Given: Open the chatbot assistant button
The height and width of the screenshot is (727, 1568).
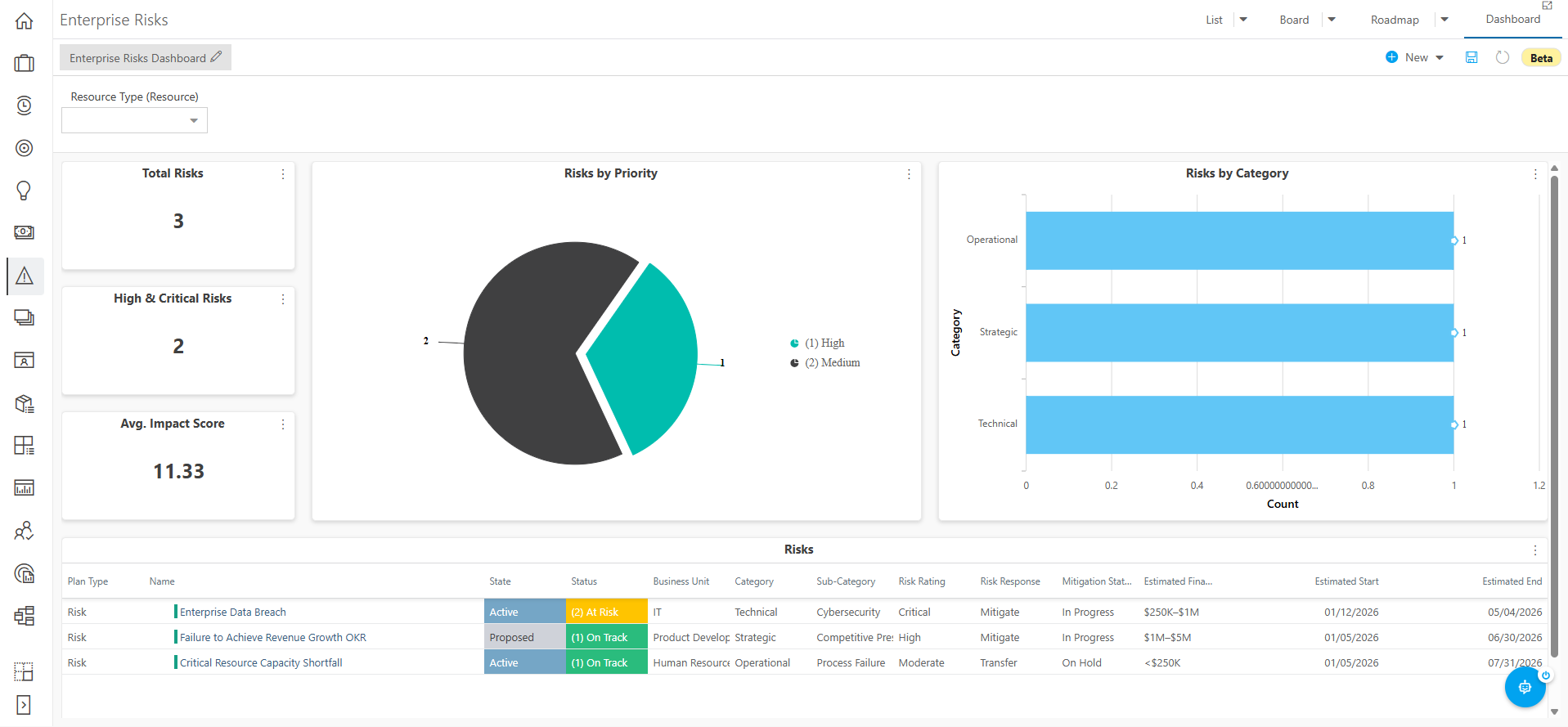Looking at the screenshot, I should point(1525,687).
